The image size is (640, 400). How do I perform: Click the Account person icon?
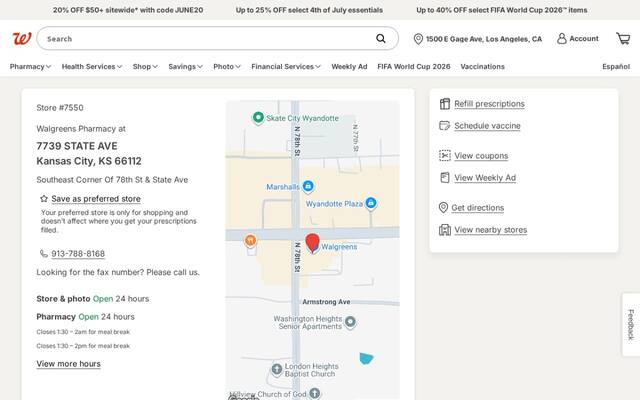tap(562, 38)
